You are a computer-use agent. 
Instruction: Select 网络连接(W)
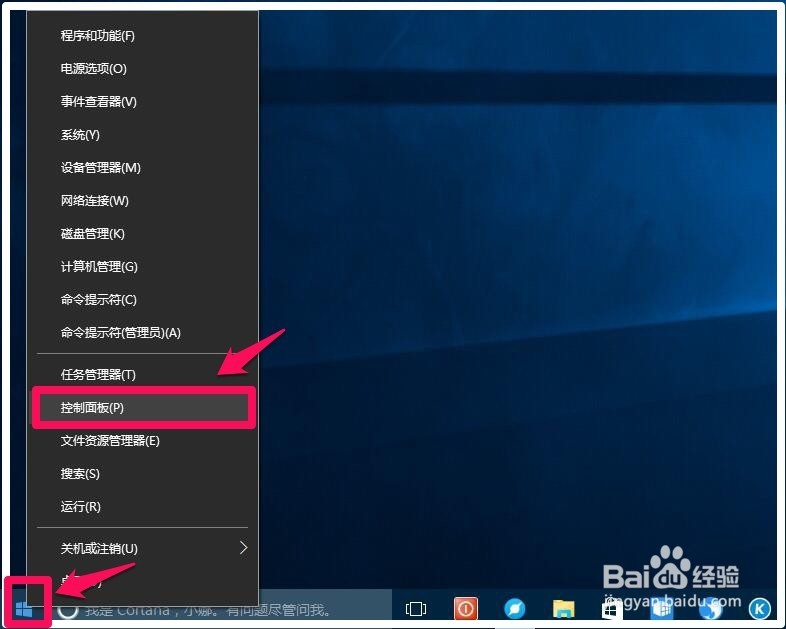pos(143,201)
